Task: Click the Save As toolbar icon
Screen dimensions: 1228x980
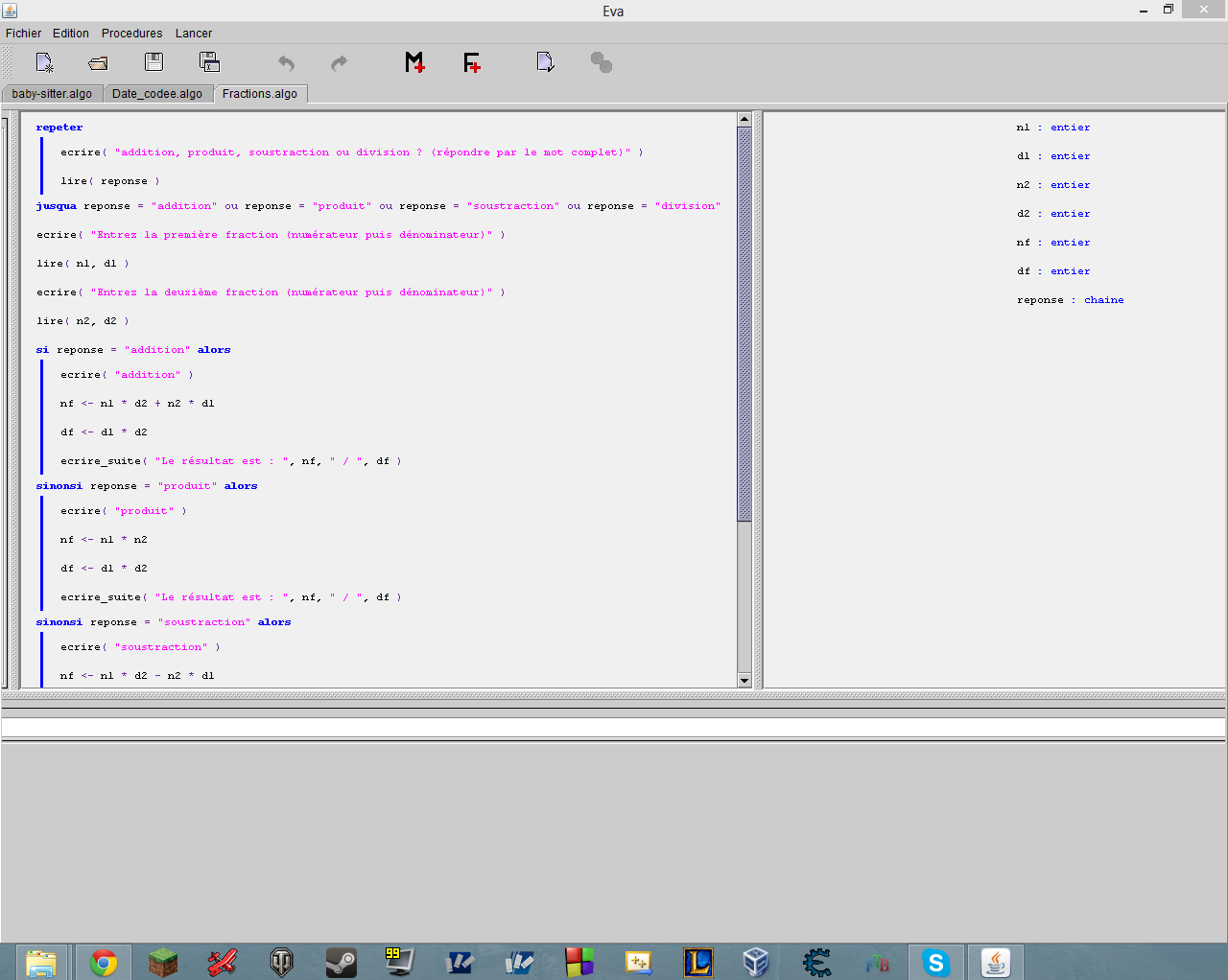Action: pos(209,62)
